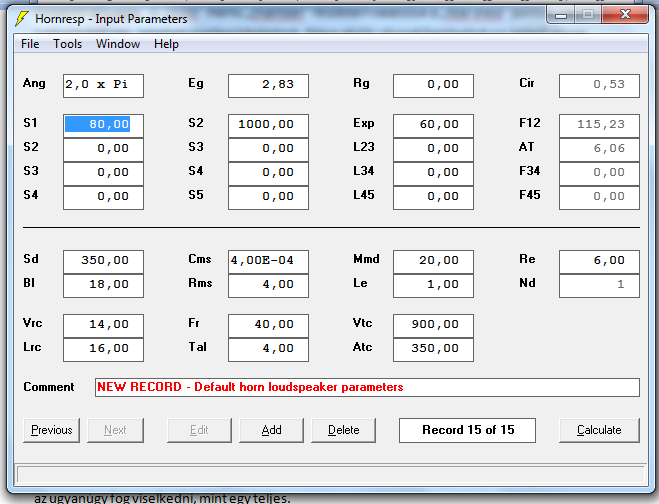
Task: Click the Vtc label text
Action: pos(362,323)
